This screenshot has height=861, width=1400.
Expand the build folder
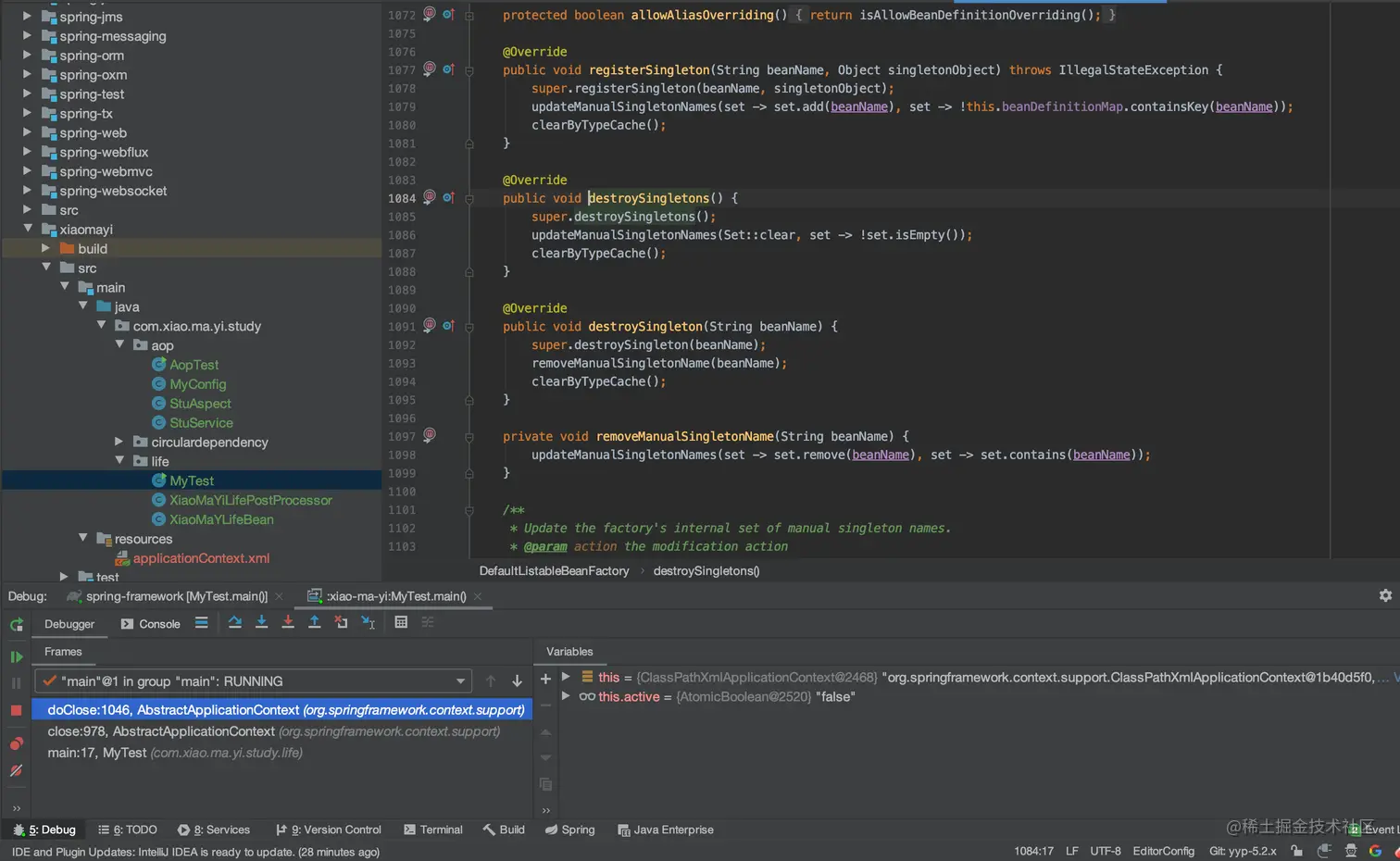(x=45, y=248)
